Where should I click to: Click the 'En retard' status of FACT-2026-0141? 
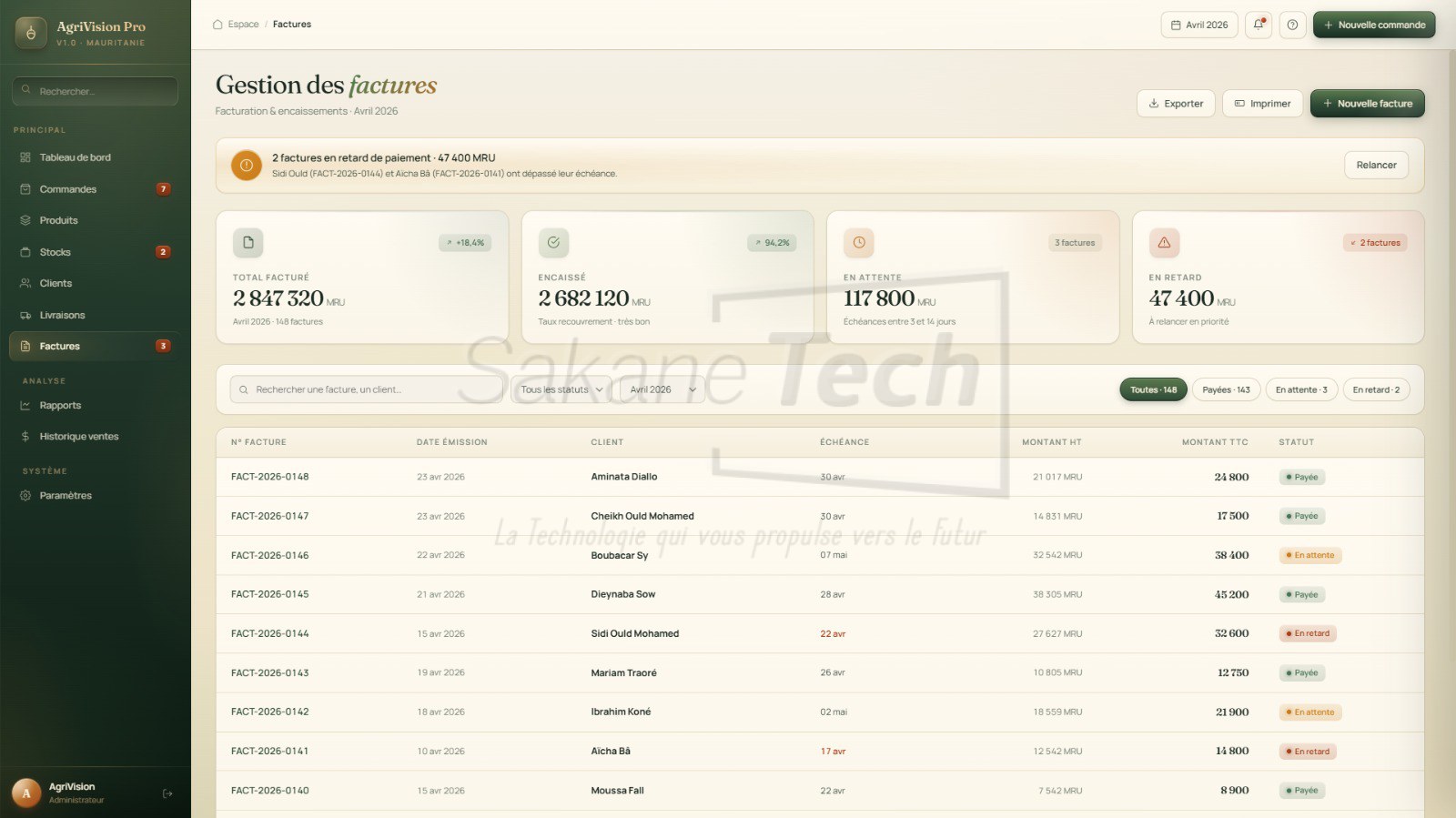click(1308, 752)
